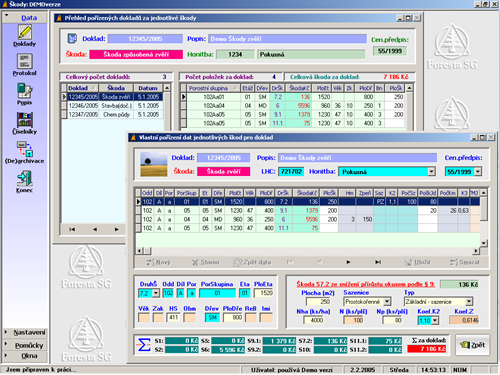Click the horizontal scrollbar of damage grid

point(308,251)
